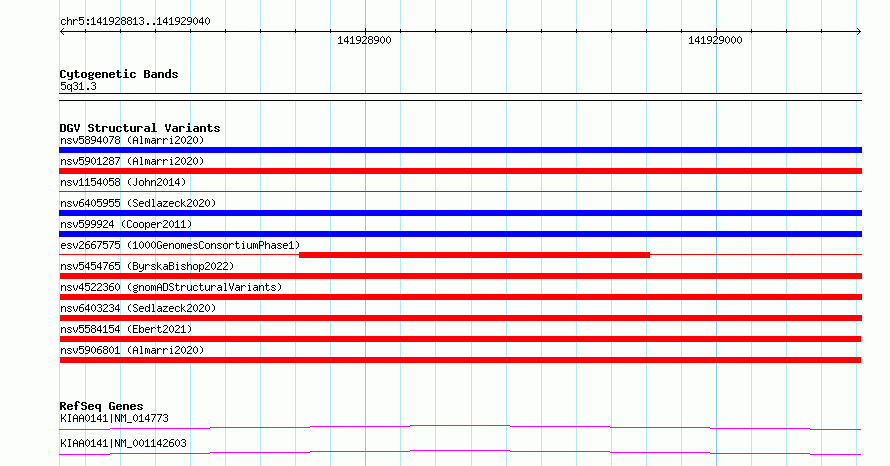
Task: Click the red bar for nsv5901287
Action: [x=460, y=171]
